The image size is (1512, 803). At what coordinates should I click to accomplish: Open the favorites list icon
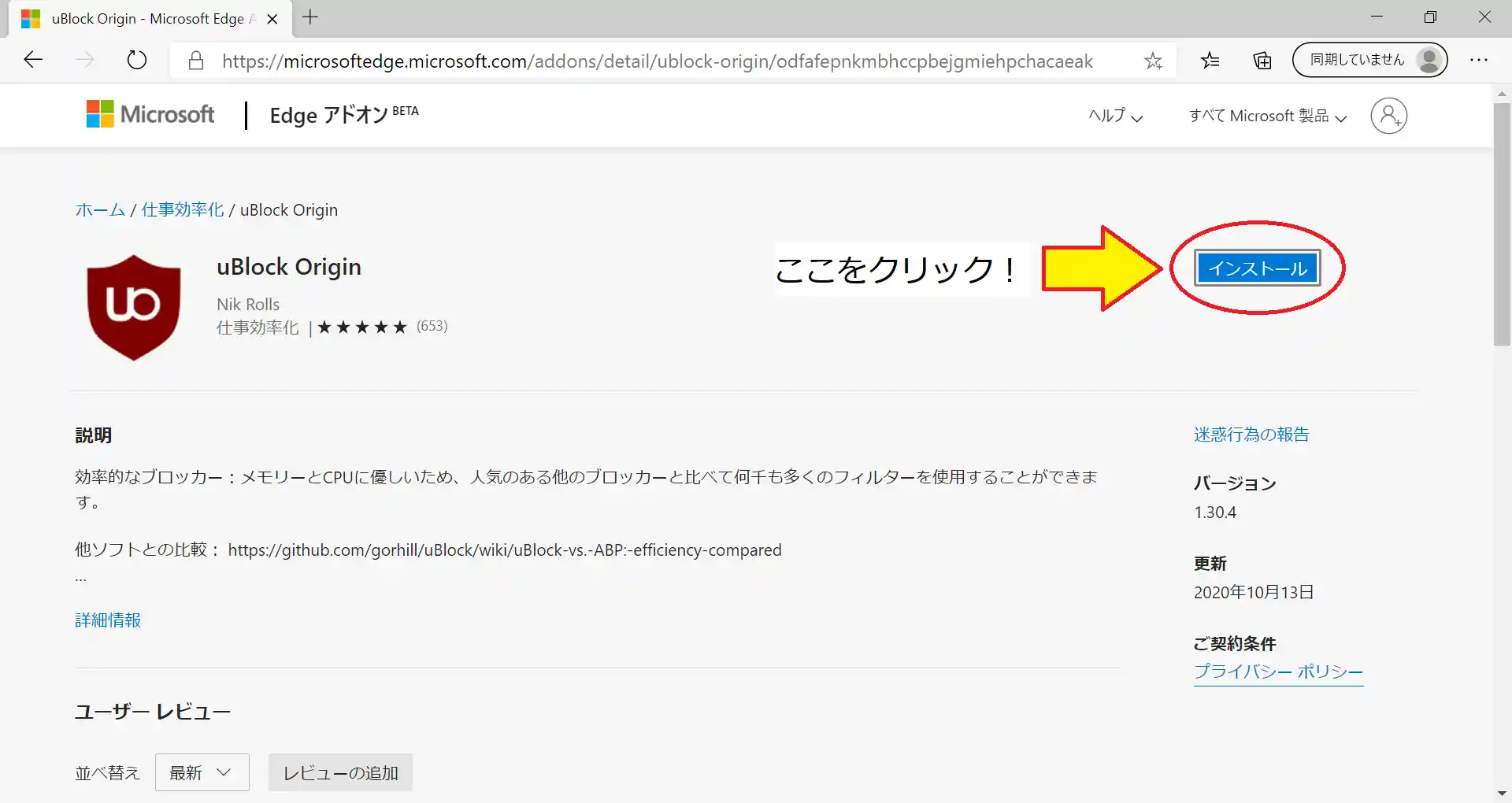click(x=1210, y=60)
